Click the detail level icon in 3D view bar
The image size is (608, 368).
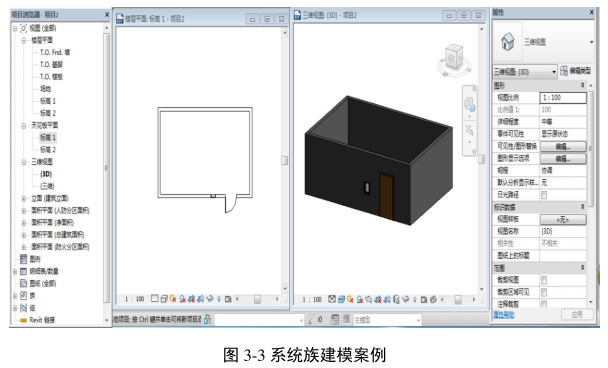pyautogui.click(x=332, y=299)
